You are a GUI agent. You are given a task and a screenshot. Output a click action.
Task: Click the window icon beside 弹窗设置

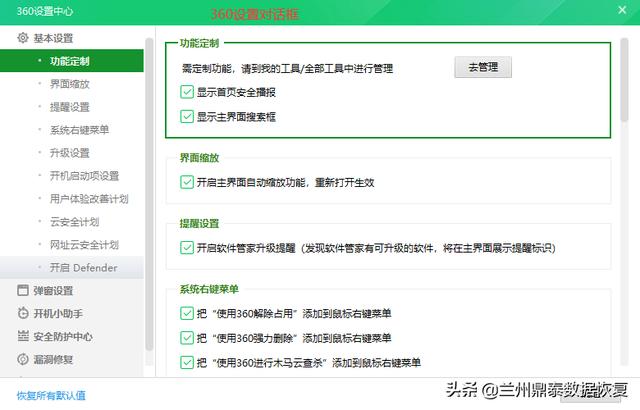click(x=22, y=290)
